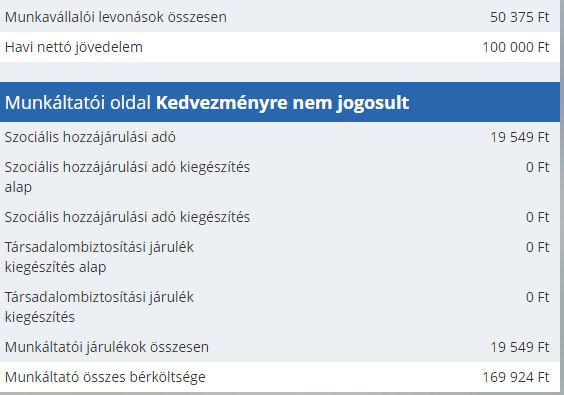Click the Társadalombiztosítási járulék kiegészítés label
Viewport: 564px width, 395px height.
(x=99, y=307)
